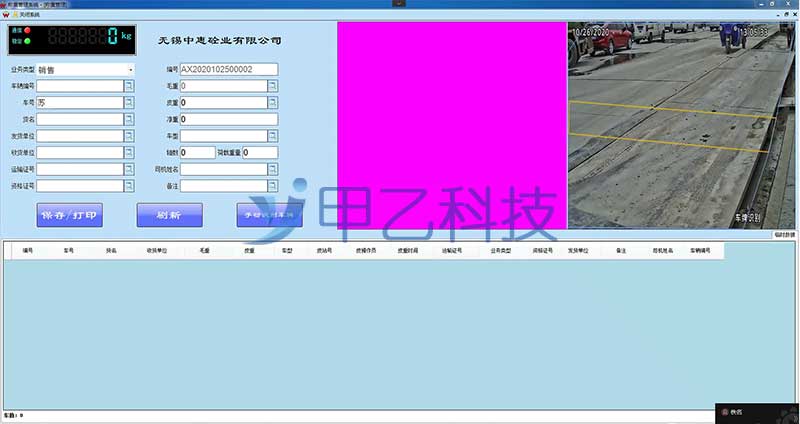Image resolution: width=800 pixels, height=424 pixels.
Task: Click the lookup icon beside 车型 field
Action: click(x=272, y=136)
